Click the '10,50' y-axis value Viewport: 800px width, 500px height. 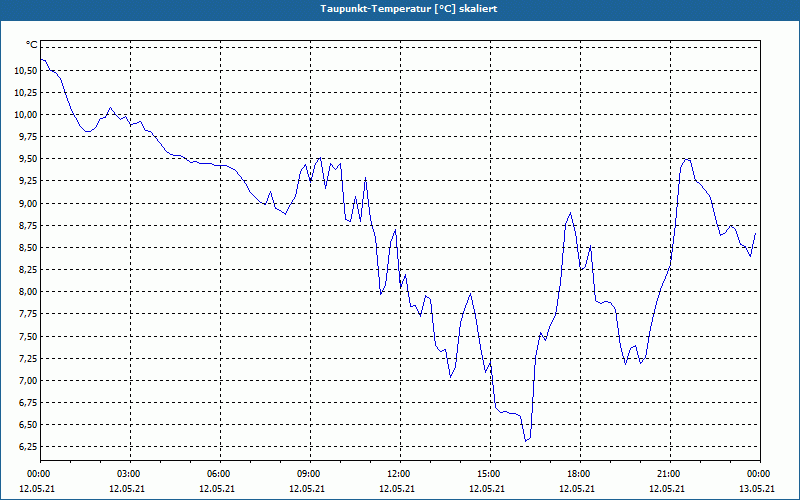(26, 71)
